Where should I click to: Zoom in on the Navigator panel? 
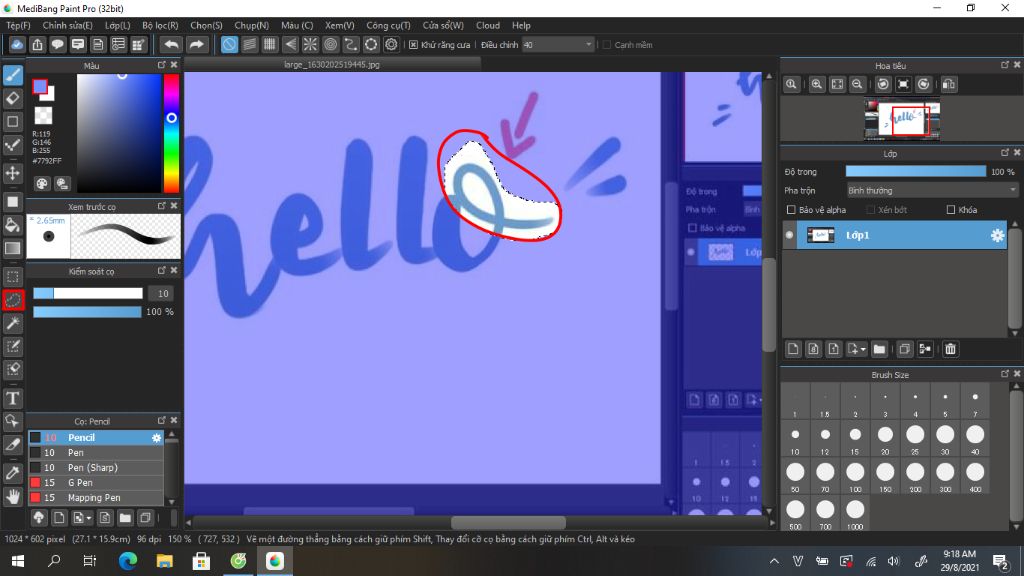[x=817, y=84]
